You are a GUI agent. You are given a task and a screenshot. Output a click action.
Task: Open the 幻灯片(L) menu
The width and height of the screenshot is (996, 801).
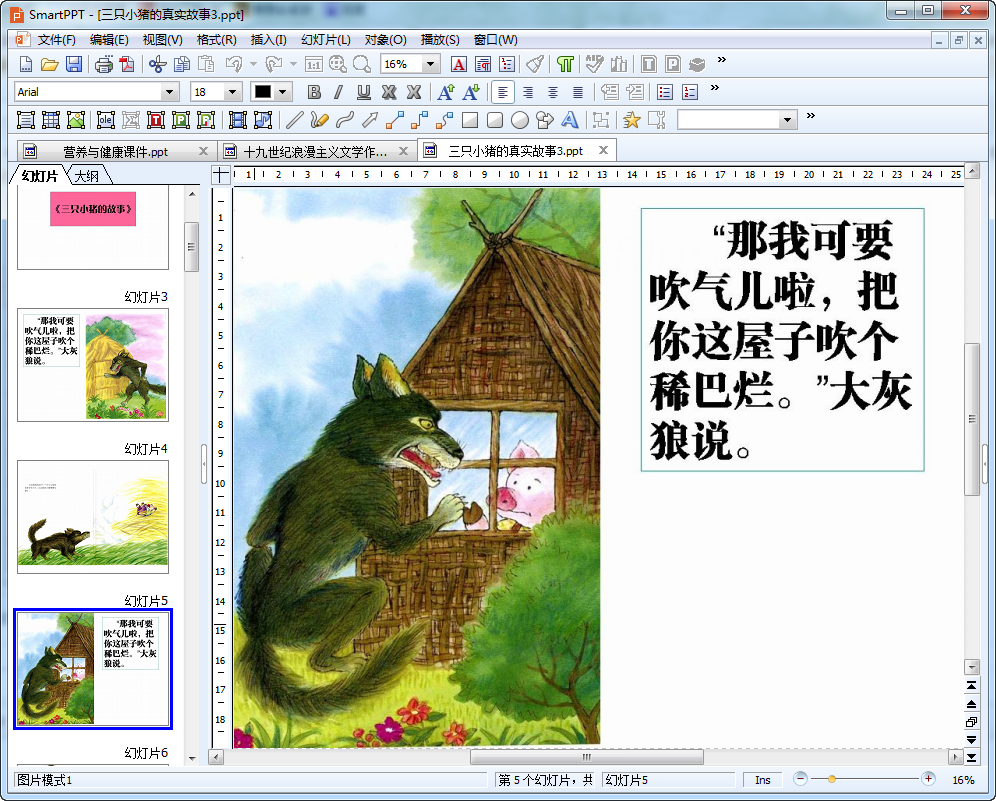[x=326, y=40]
